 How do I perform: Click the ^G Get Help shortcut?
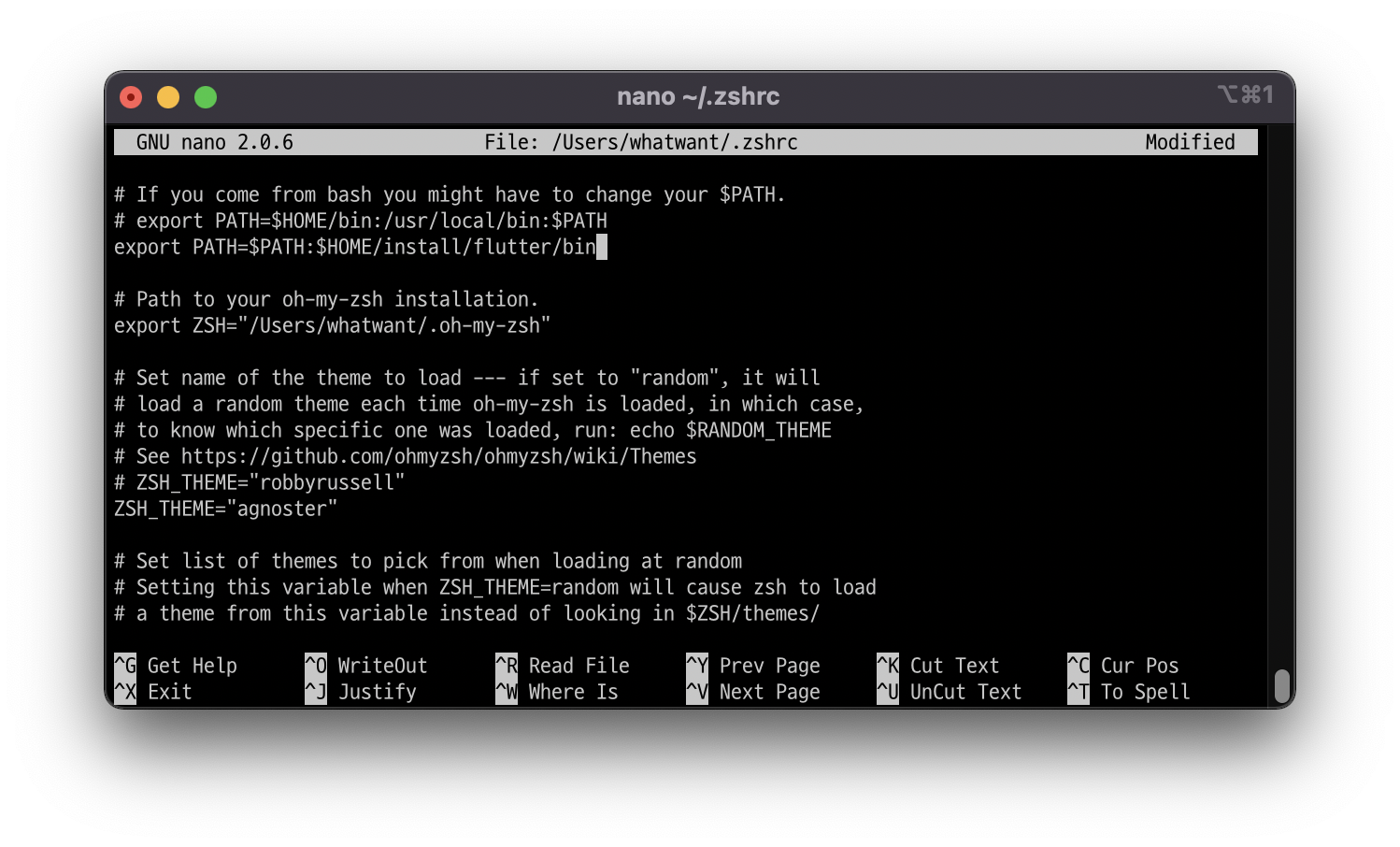(176, 666)
